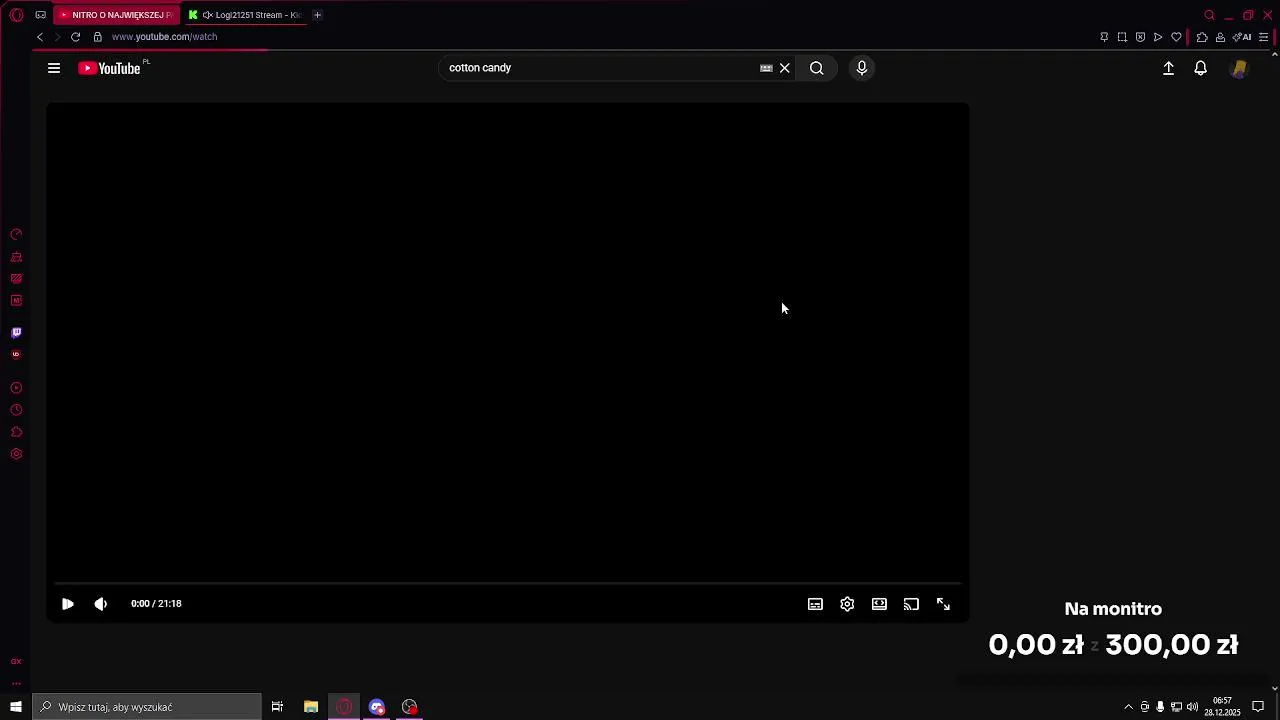The image size is (1280, 720).
Task: Open the red circular sidebar messenger icon
Action: (16, 355)
